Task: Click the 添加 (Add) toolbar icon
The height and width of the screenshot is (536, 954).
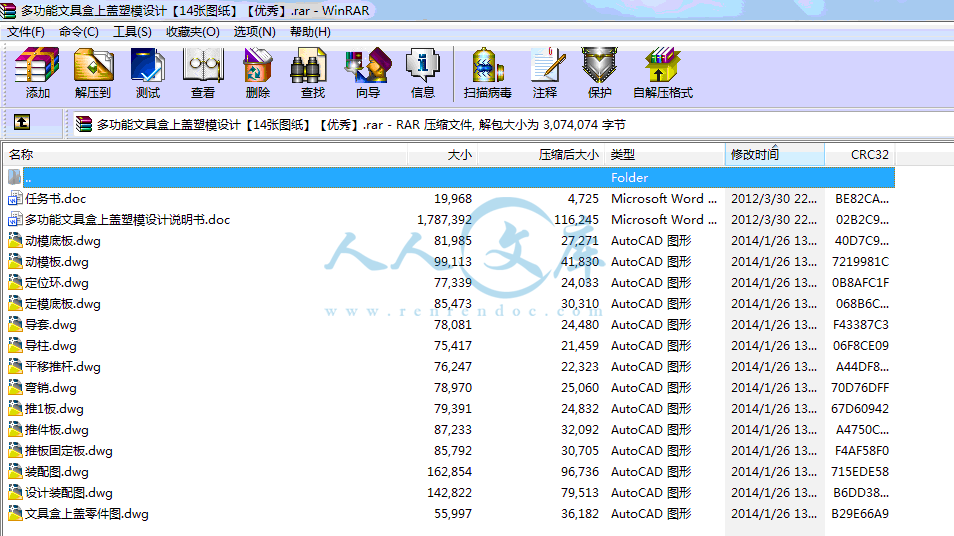Action: tap(37, 65)
